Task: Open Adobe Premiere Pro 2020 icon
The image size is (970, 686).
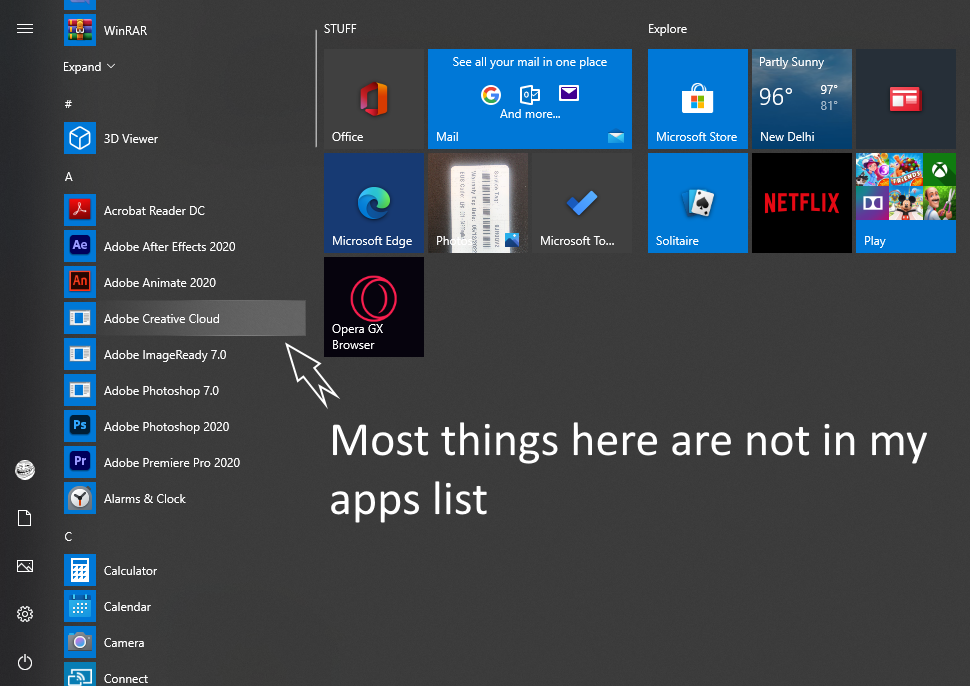Action: [x=80, y=461]
